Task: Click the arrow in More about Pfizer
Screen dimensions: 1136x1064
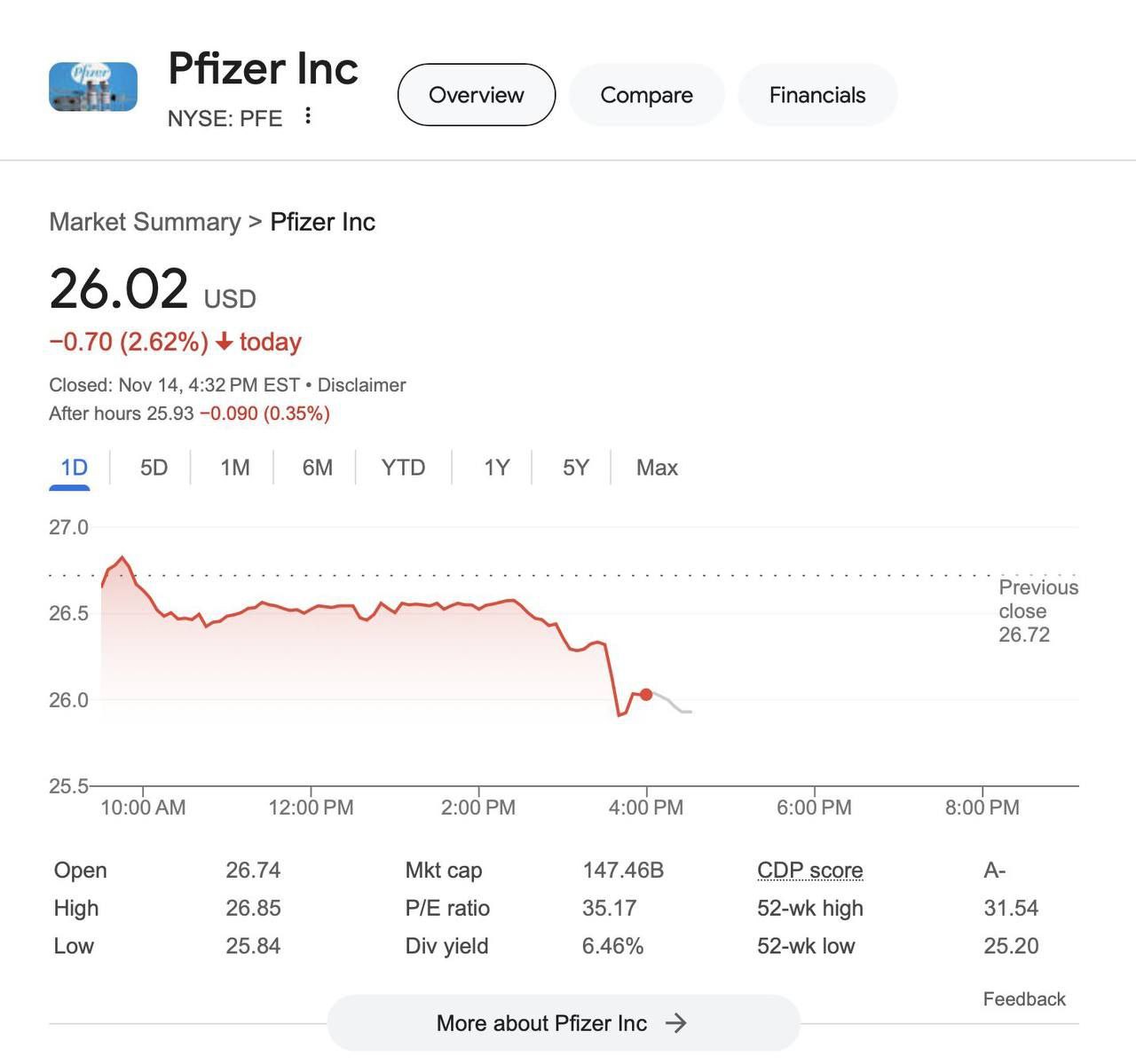Action: pos(676,1023)
